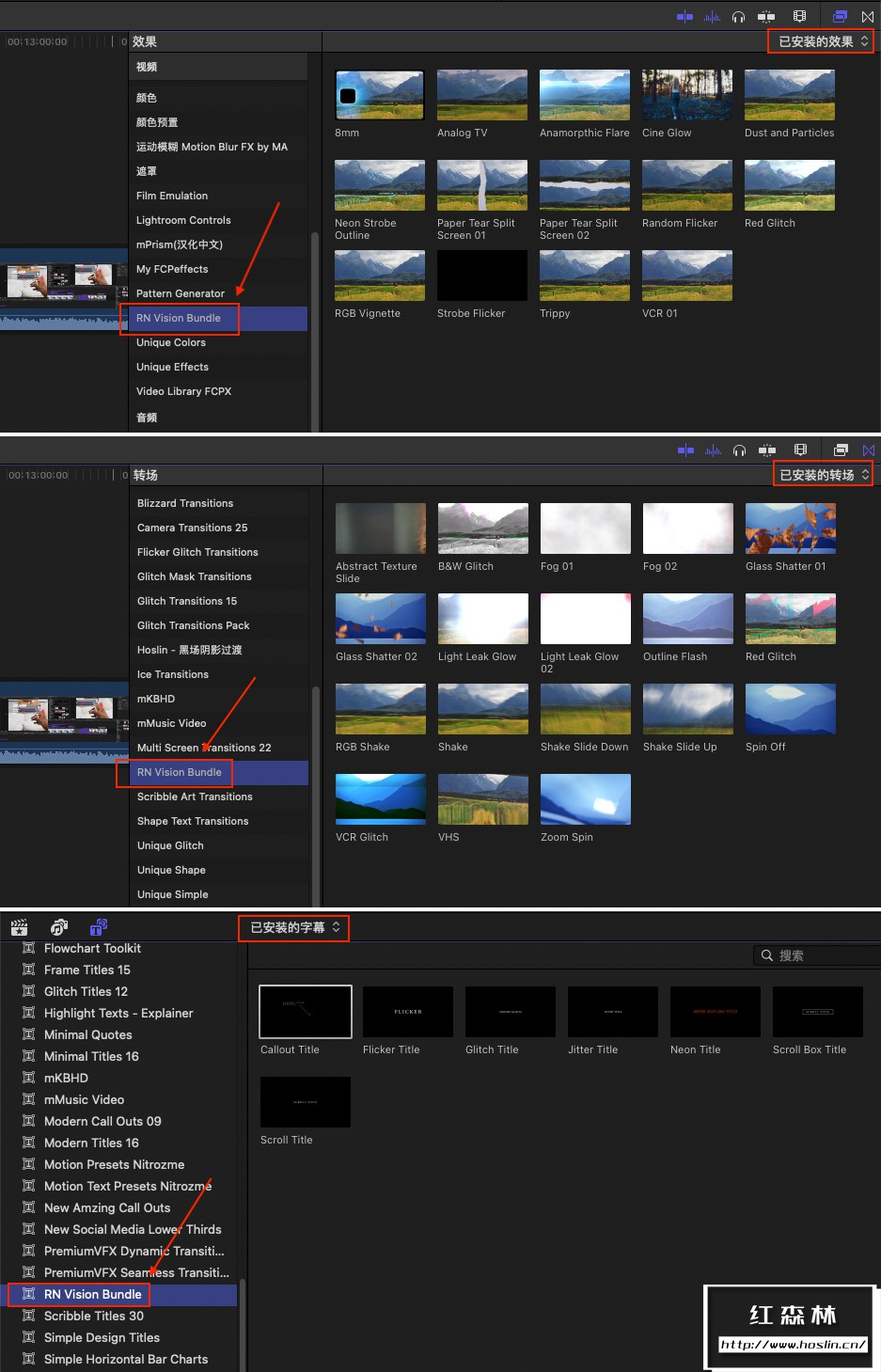Select the Cine Glow effect thumbnail
This screenshot has width=881, height=1372.
coord(687,95)
